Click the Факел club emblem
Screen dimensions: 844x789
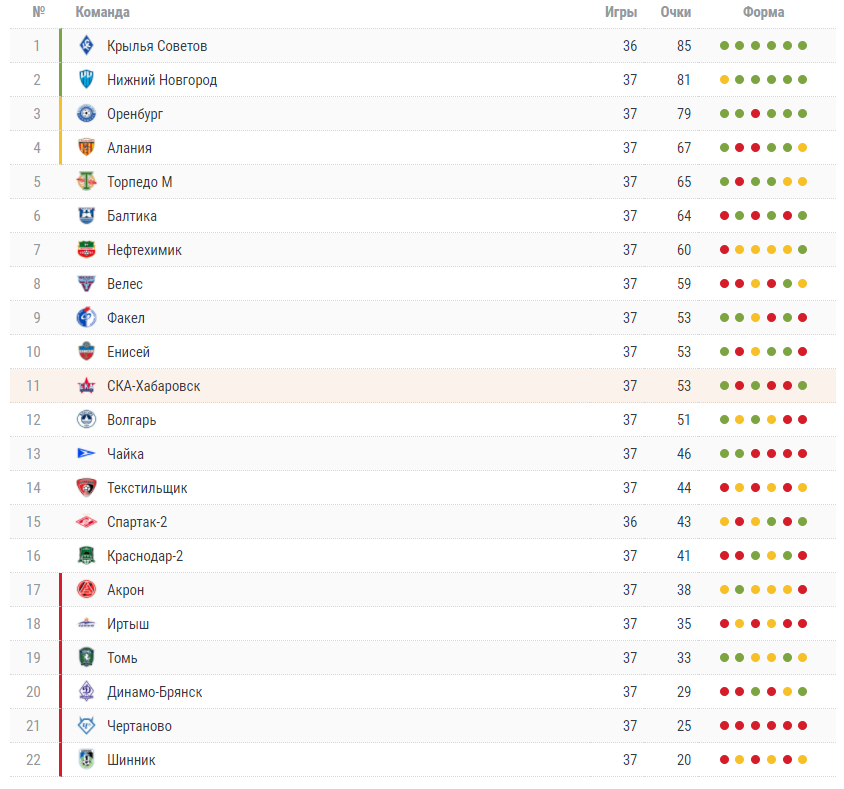coord(86,318)
